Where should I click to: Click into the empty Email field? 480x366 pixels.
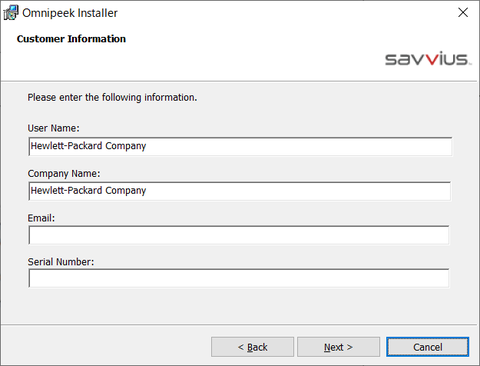coord(239,235)
